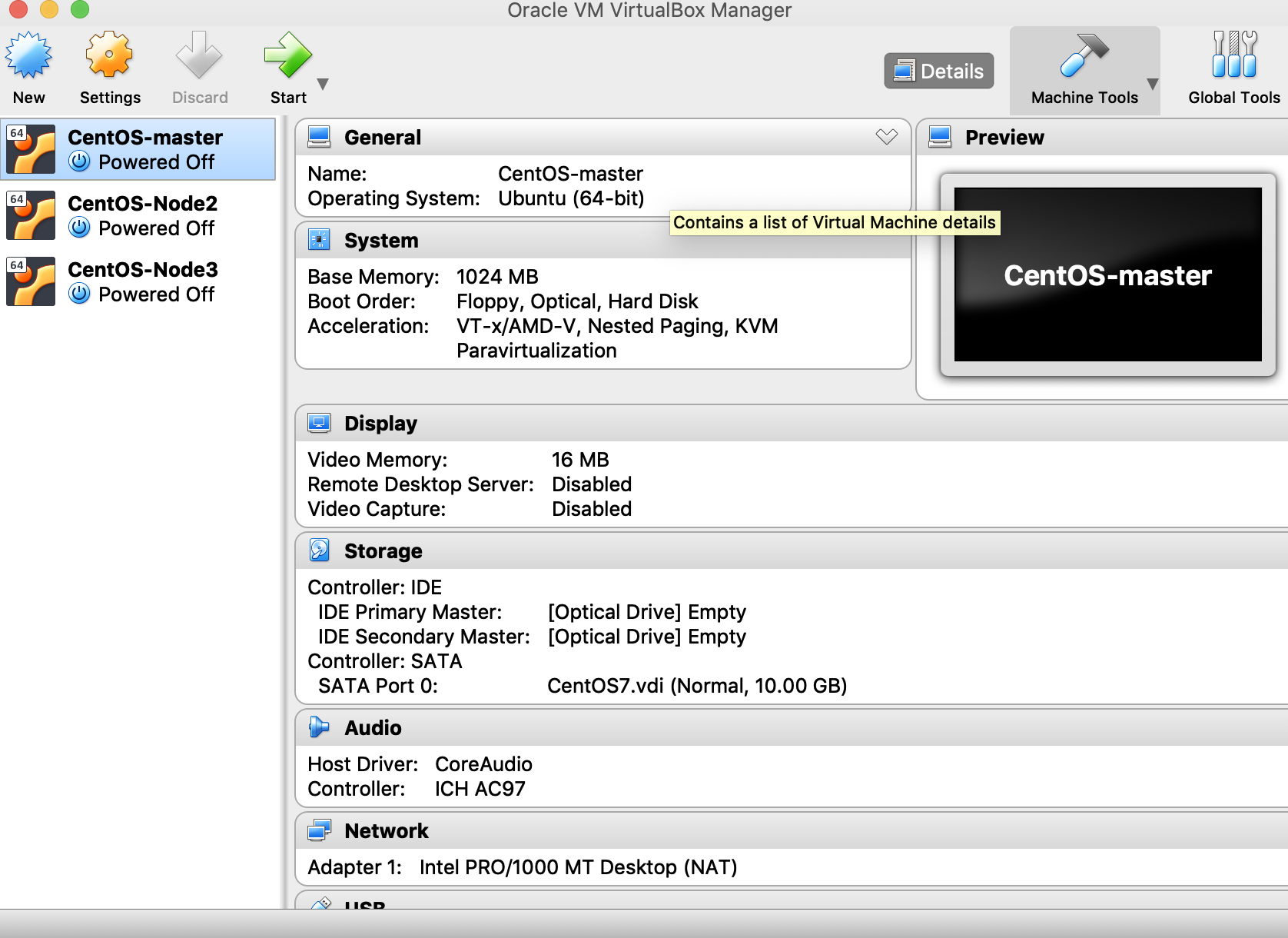Image resolution: width=1288 pixels, height=938 pixels.
Task: Click the Ubuntu (64-bit) operating system value
Action: (x=571, y=198)
